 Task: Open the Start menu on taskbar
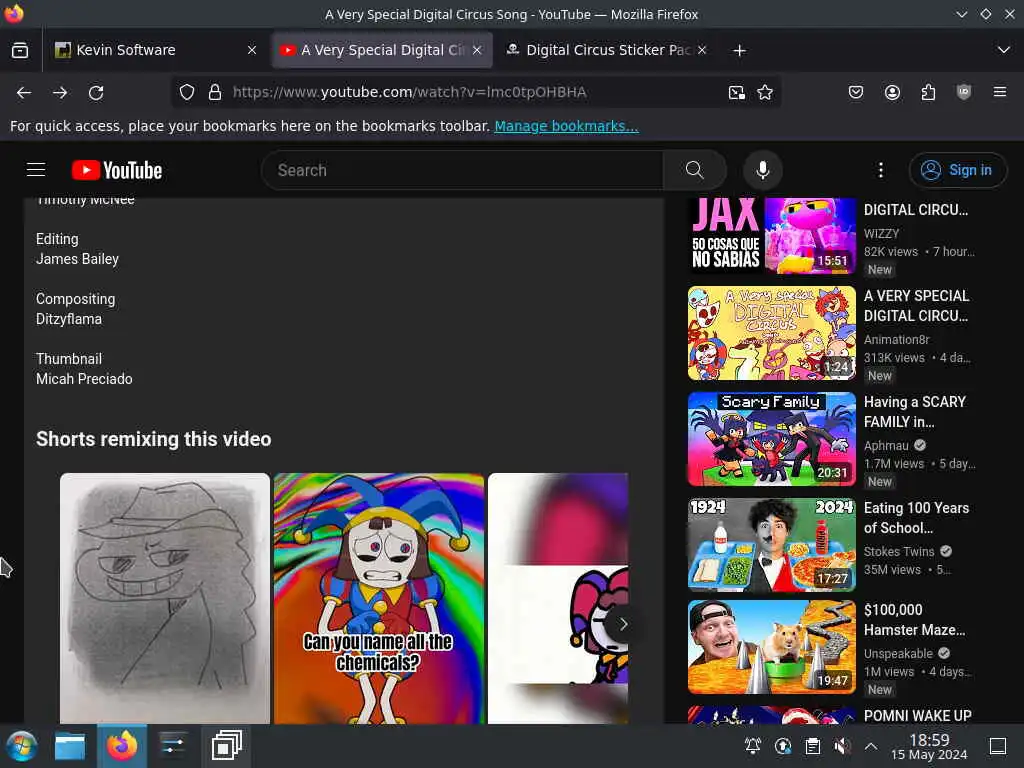click(x=22, y=746)
